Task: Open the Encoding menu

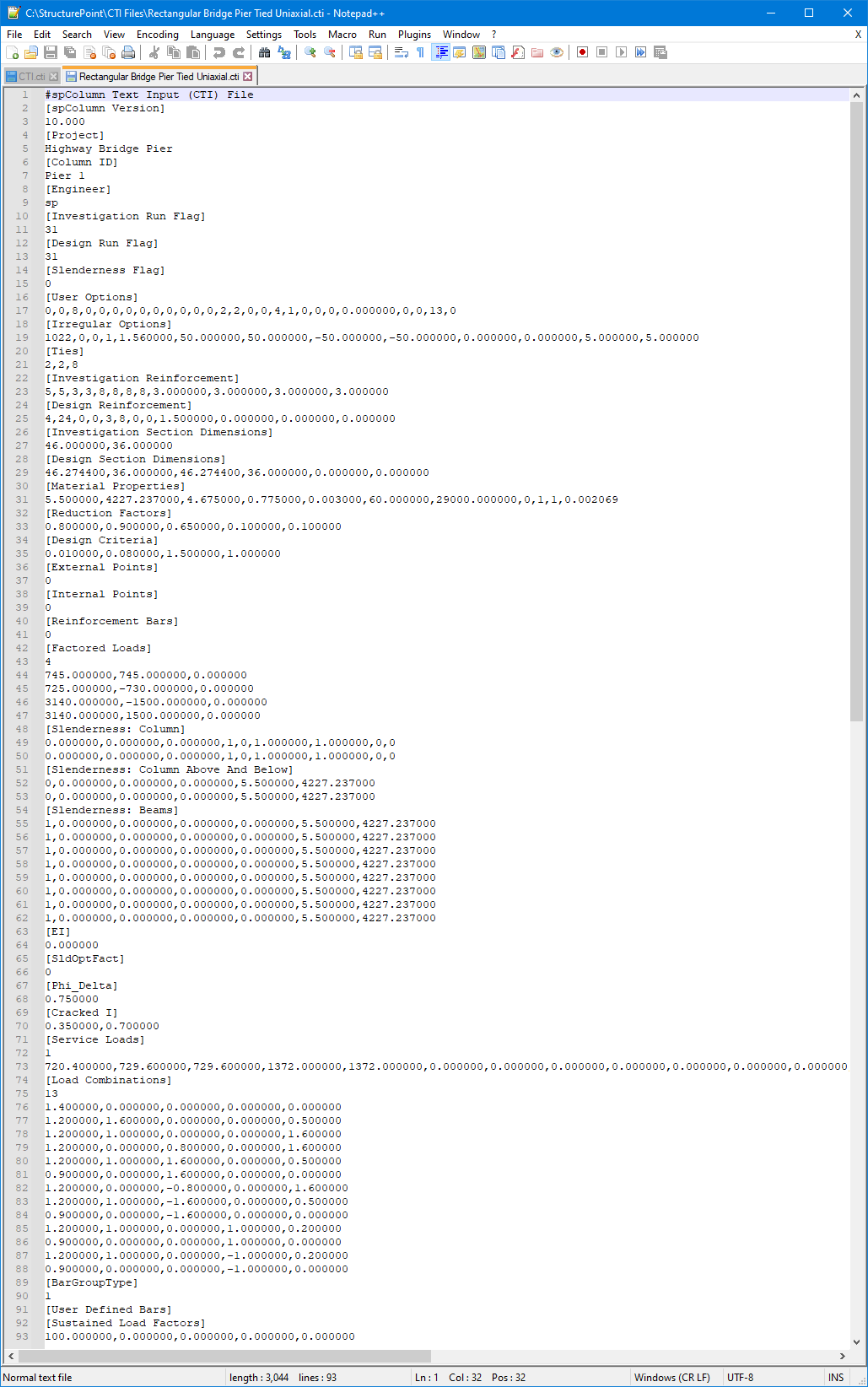Action: (157, 35)
